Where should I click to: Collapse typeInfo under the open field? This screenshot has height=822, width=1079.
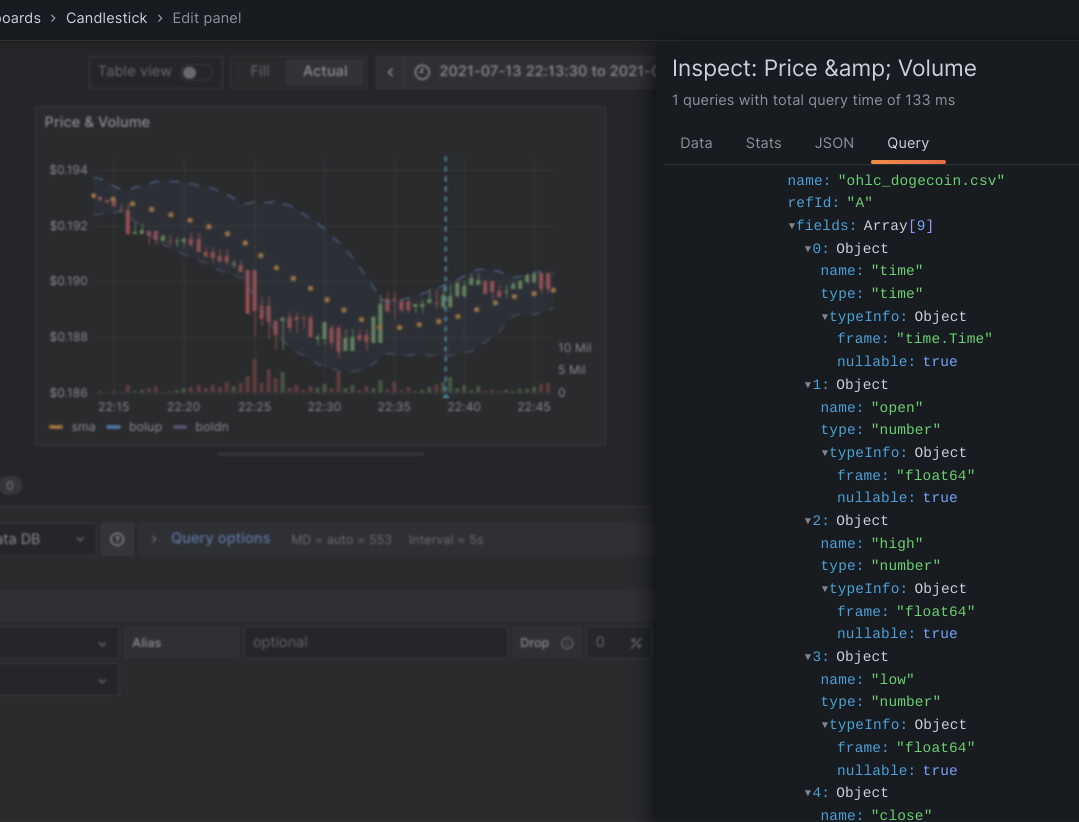pyautogui.click(x=825, y=453)
